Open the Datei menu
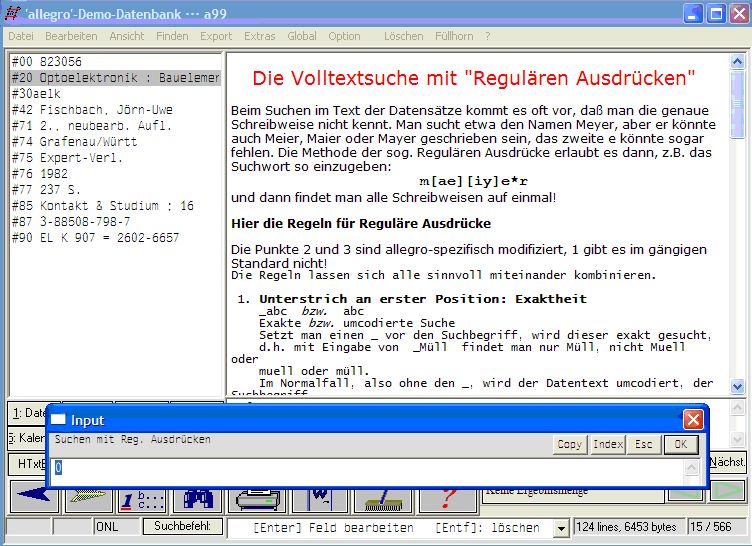 pos(21,36)
